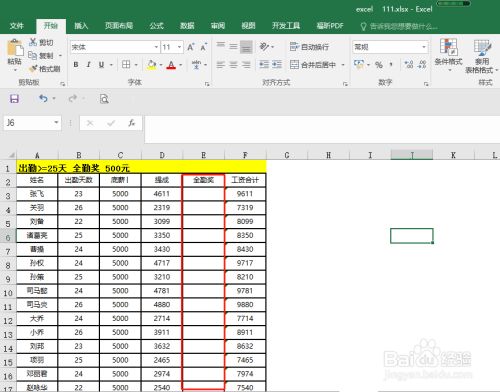Align text left

(220, 65)
